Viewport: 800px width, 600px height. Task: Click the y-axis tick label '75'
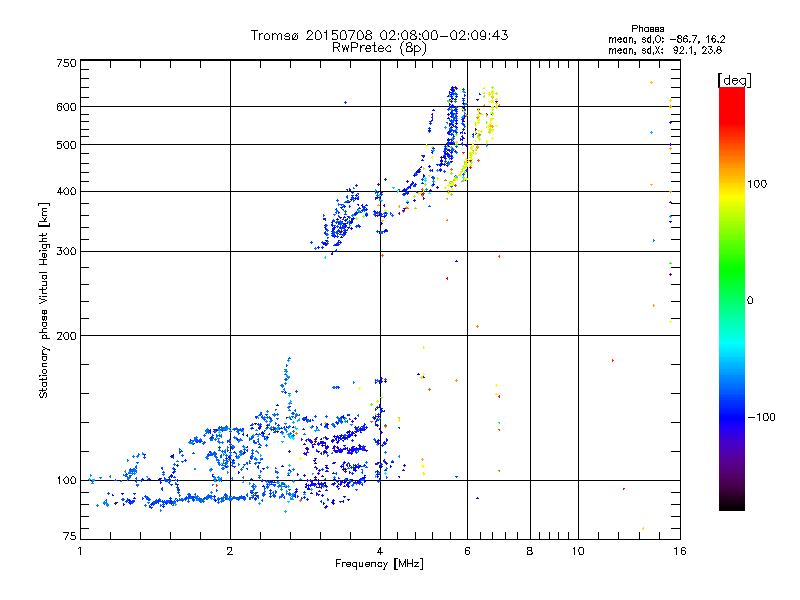pos(70,536)
